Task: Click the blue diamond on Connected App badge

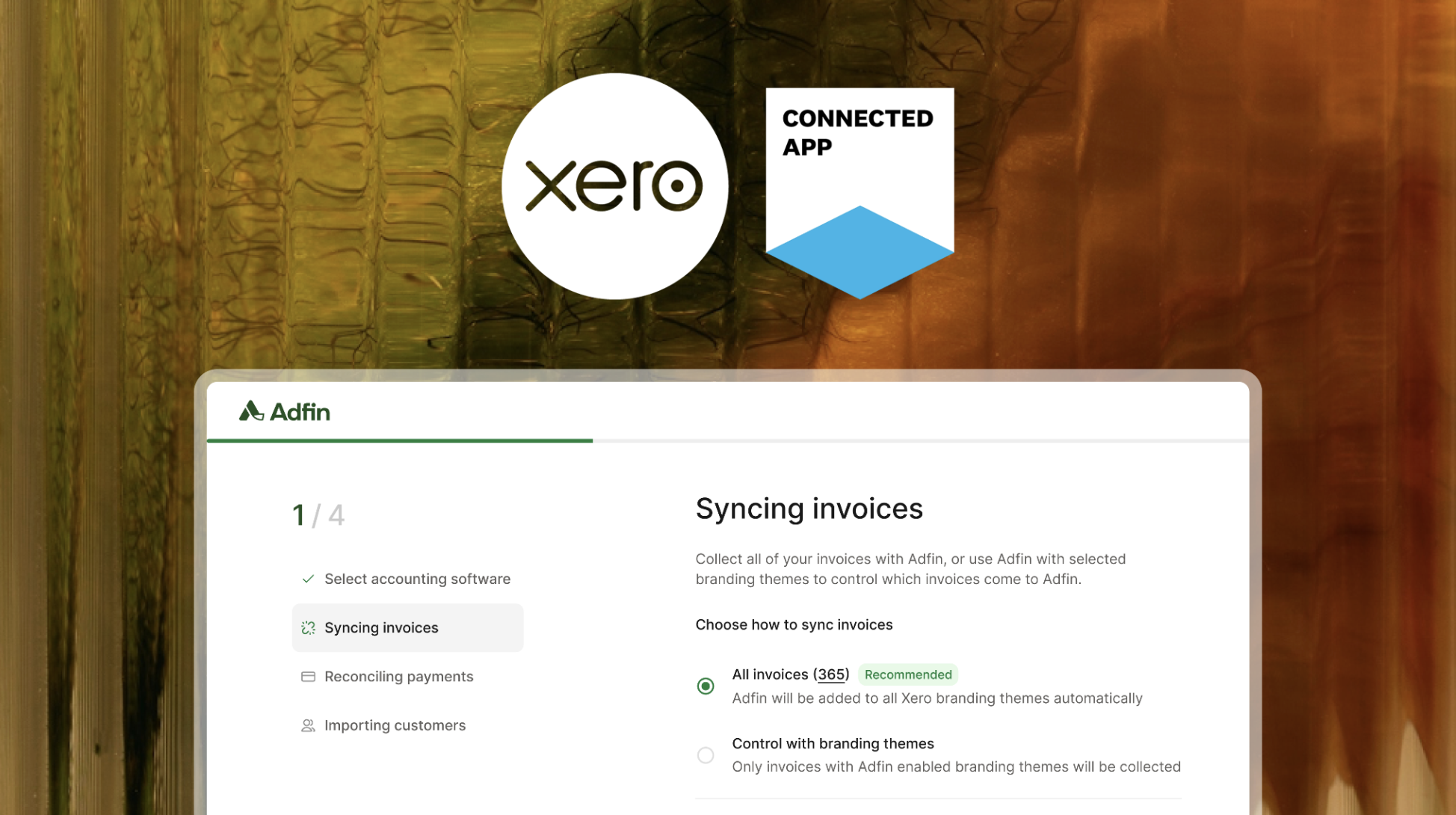Action: coord(860,252)
